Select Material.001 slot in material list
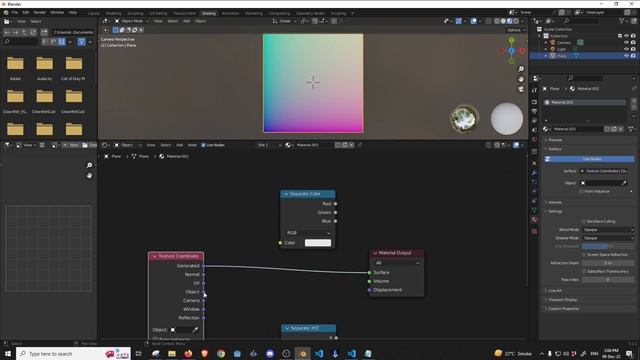 tap(585, 102)
